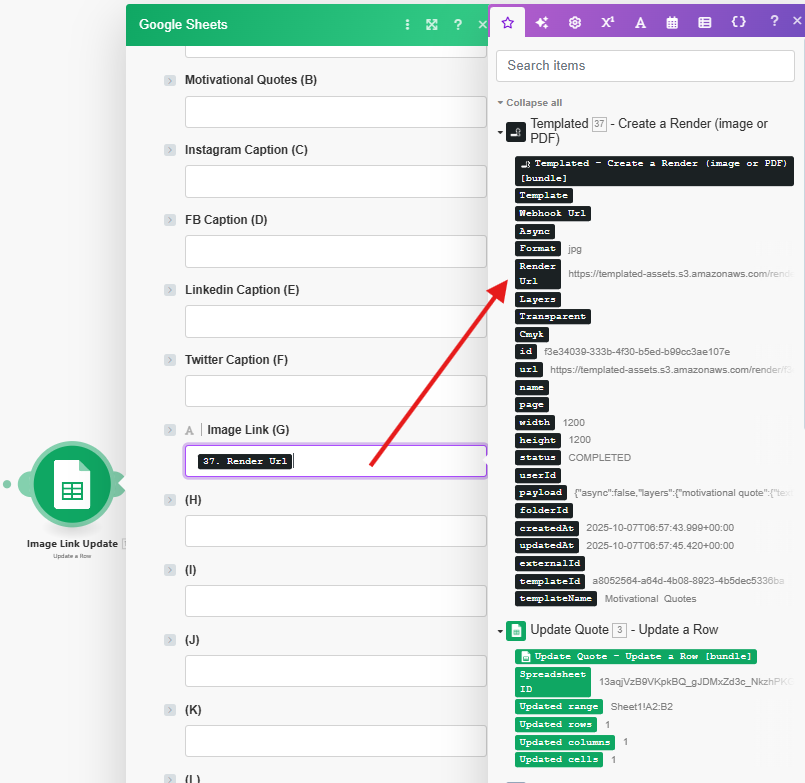Insert the templateName variable pill

pyautogui.click(x=555, y=599)
